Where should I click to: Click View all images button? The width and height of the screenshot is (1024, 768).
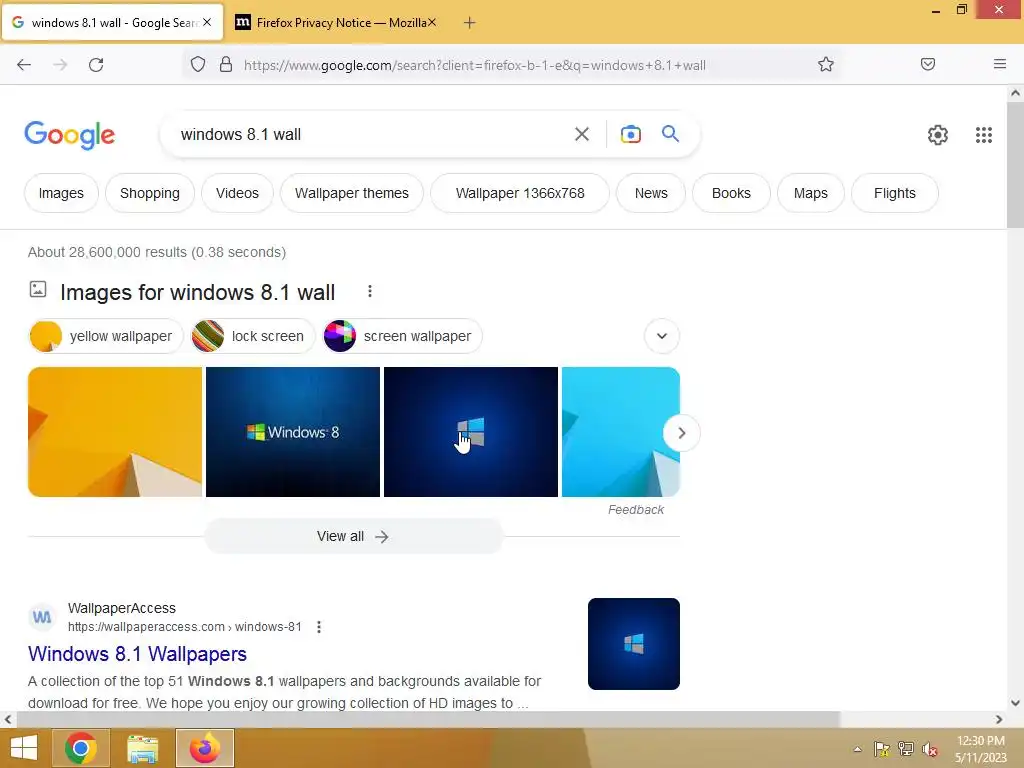pyautogui.click(x=353, y=536)
